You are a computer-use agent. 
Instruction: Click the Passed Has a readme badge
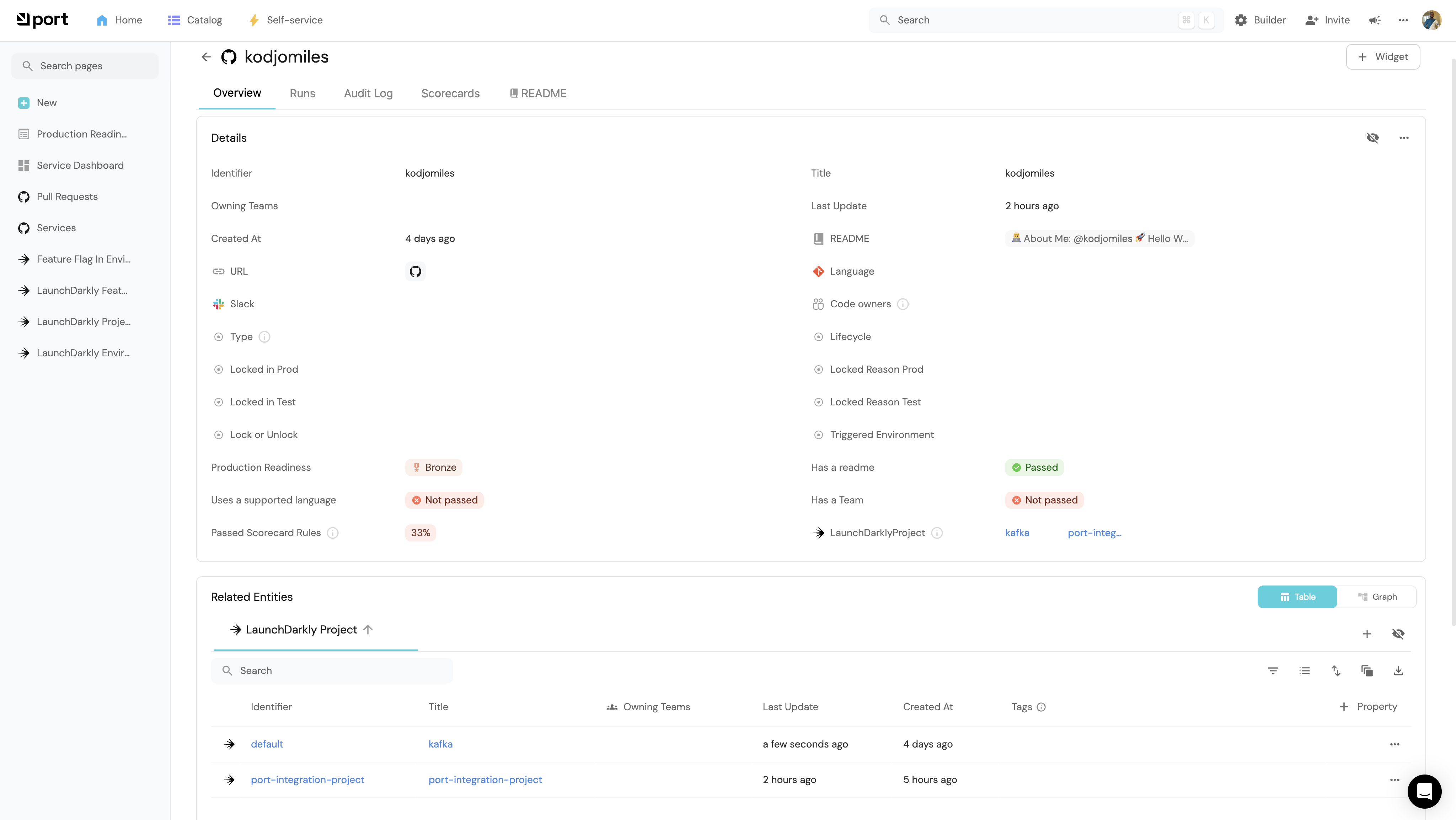[x=1034, y=468]
